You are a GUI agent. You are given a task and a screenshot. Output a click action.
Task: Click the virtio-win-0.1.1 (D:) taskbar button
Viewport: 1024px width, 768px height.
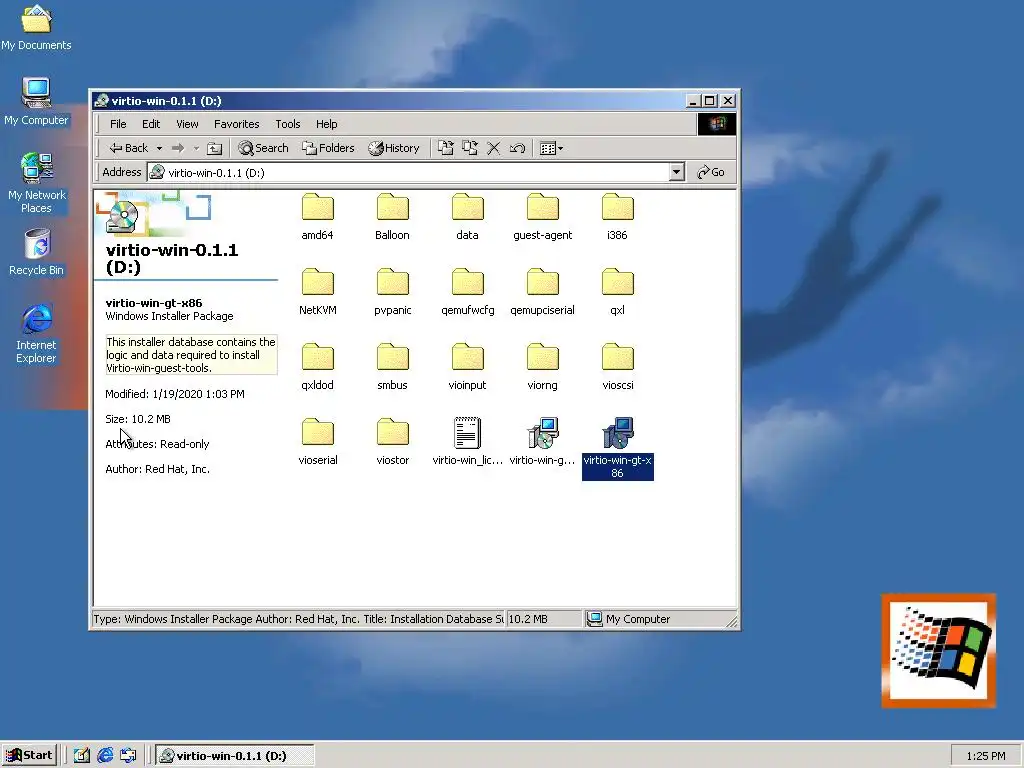click(x=235, y=756)
